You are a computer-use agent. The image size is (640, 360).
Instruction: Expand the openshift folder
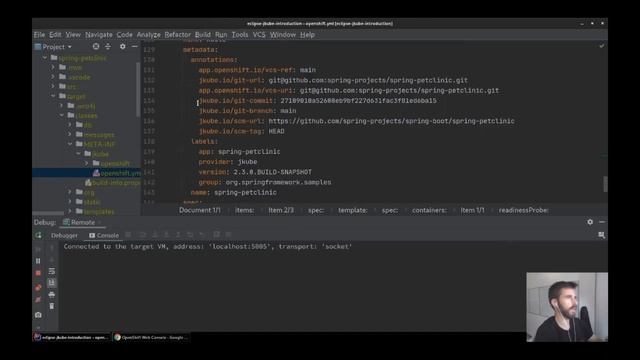pos(87,163)
